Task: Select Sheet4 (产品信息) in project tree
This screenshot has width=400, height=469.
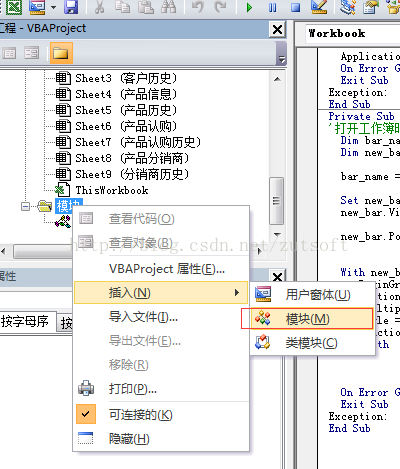Action: pyautogui.click(x=126, y=94)
